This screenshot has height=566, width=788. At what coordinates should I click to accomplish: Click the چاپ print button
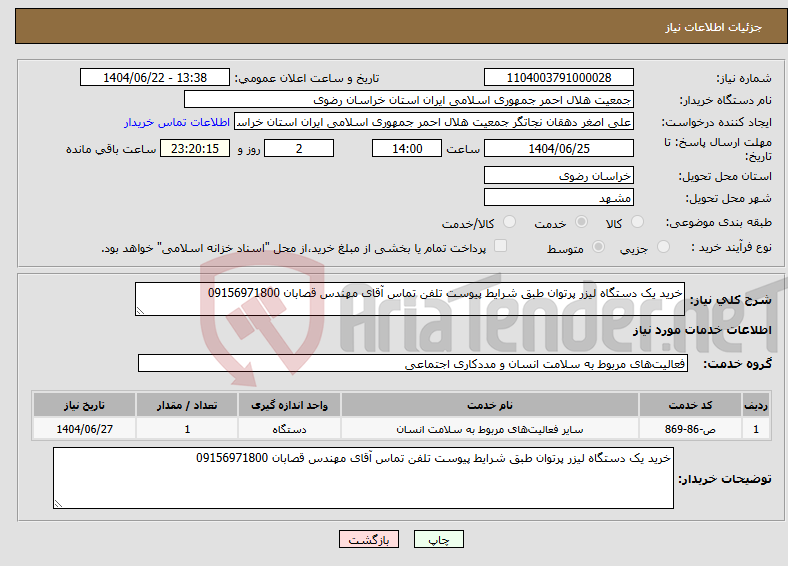pyautogui.click(x=439, y=539)
